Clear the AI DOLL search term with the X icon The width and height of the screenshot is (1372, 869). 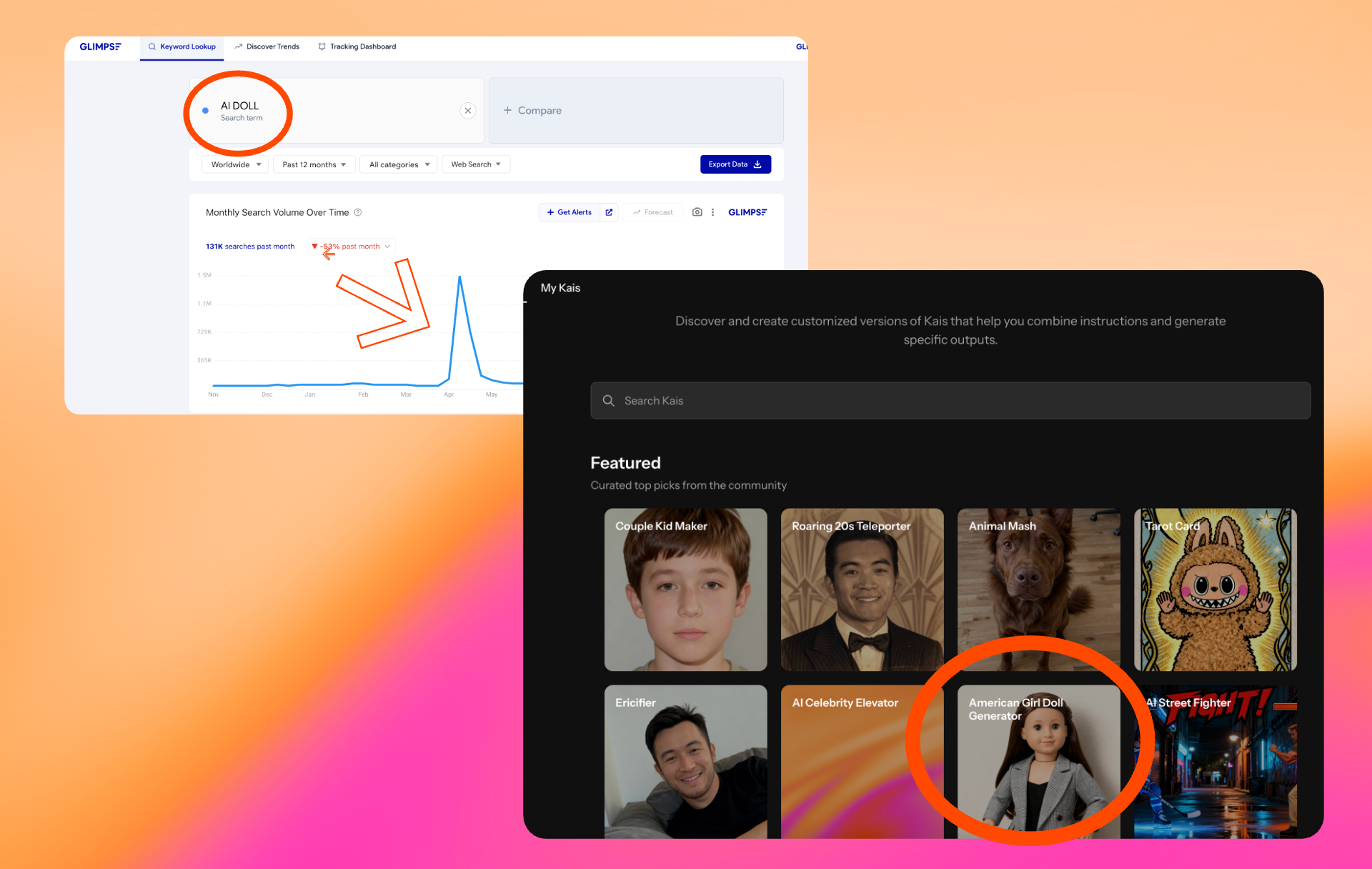pyautogui.click(x=467, y=110)
